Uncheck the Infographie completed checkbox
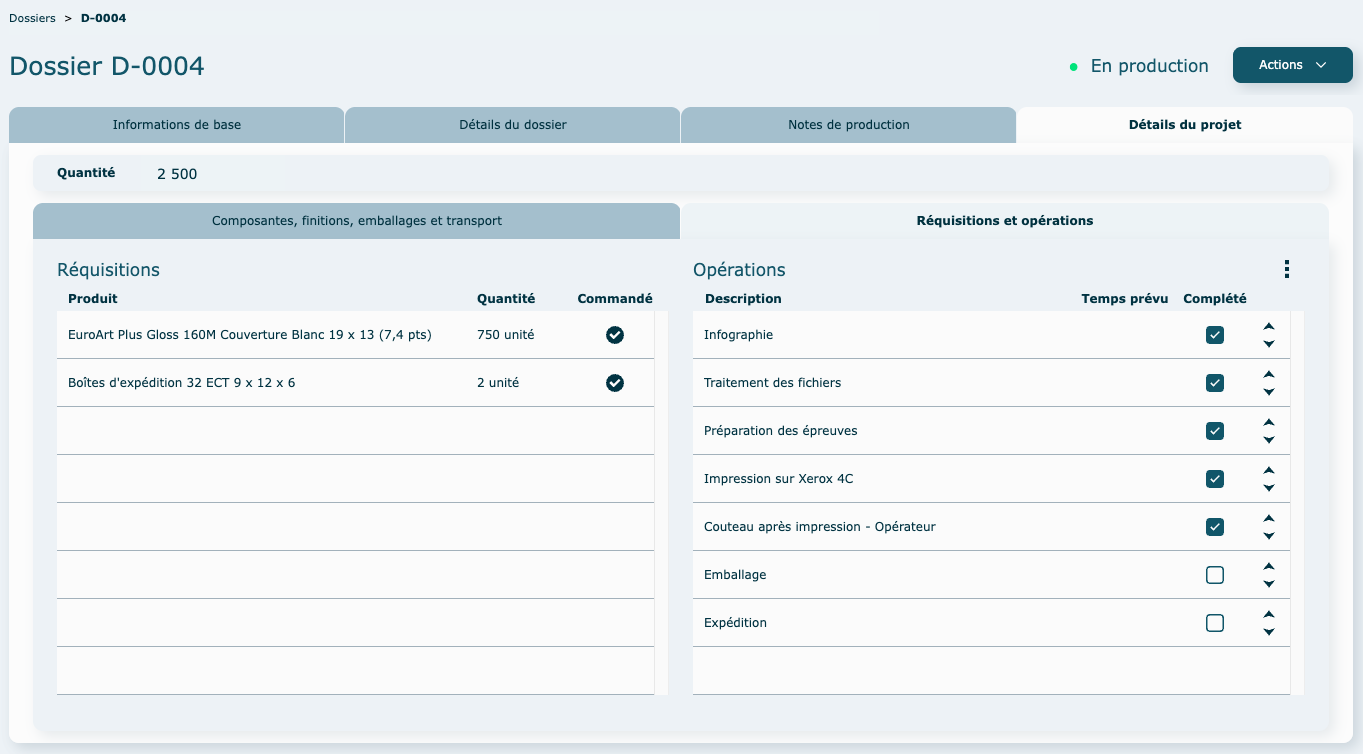The height and width of the screenshot is (754, 1363). (1215, 335)
